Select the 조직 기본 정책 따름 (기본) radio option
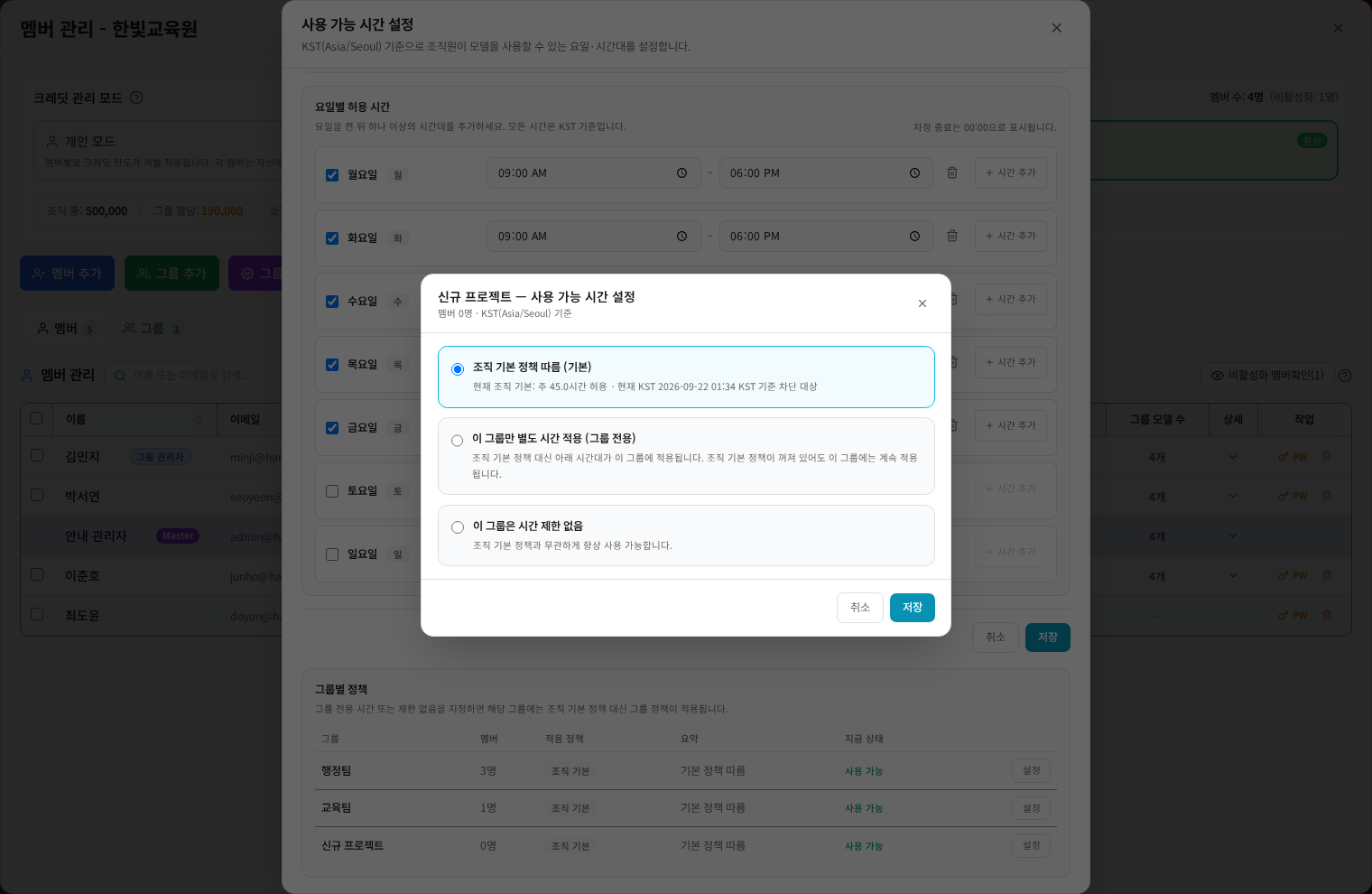 click(x=458, y=368)
